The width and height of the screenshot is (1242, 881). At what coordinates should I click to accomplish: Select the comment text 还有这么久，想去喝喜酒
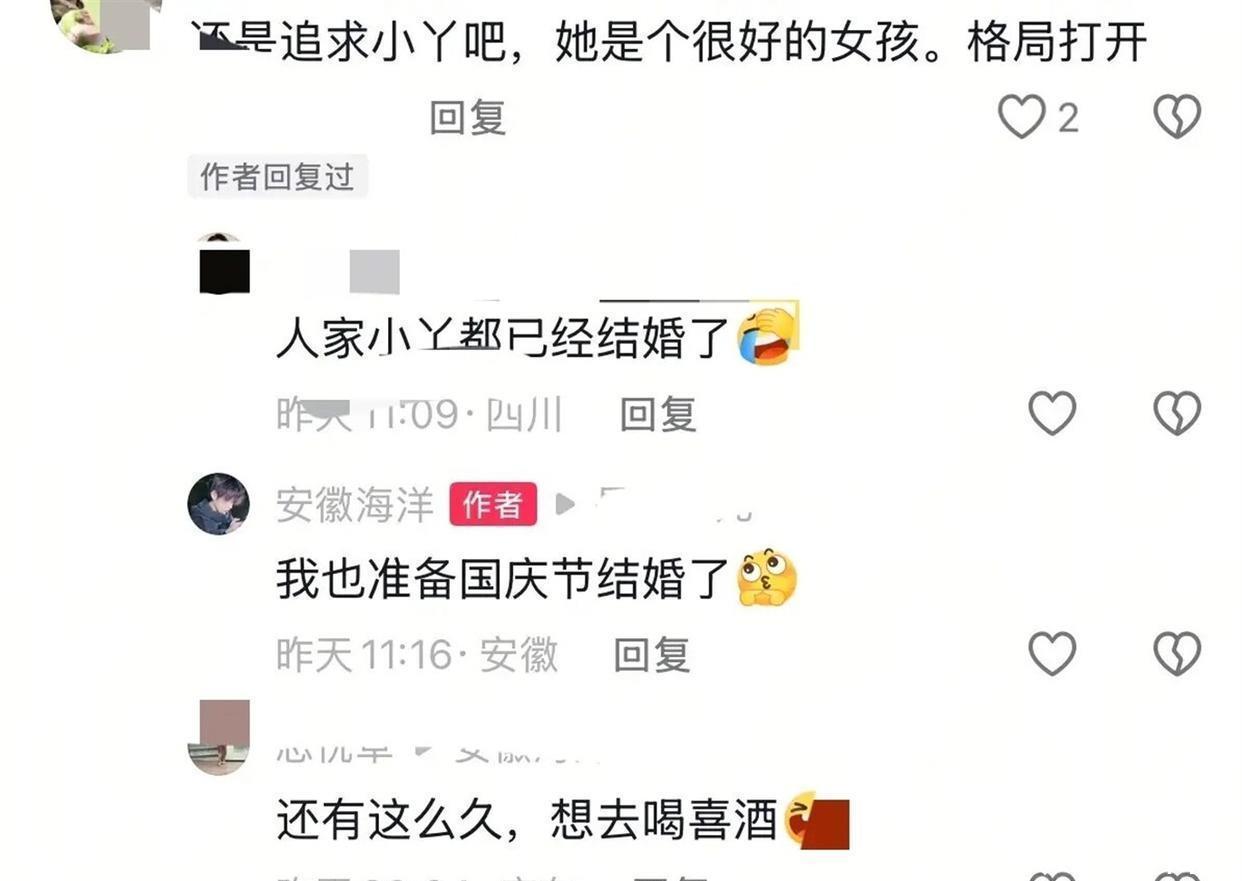527,822
